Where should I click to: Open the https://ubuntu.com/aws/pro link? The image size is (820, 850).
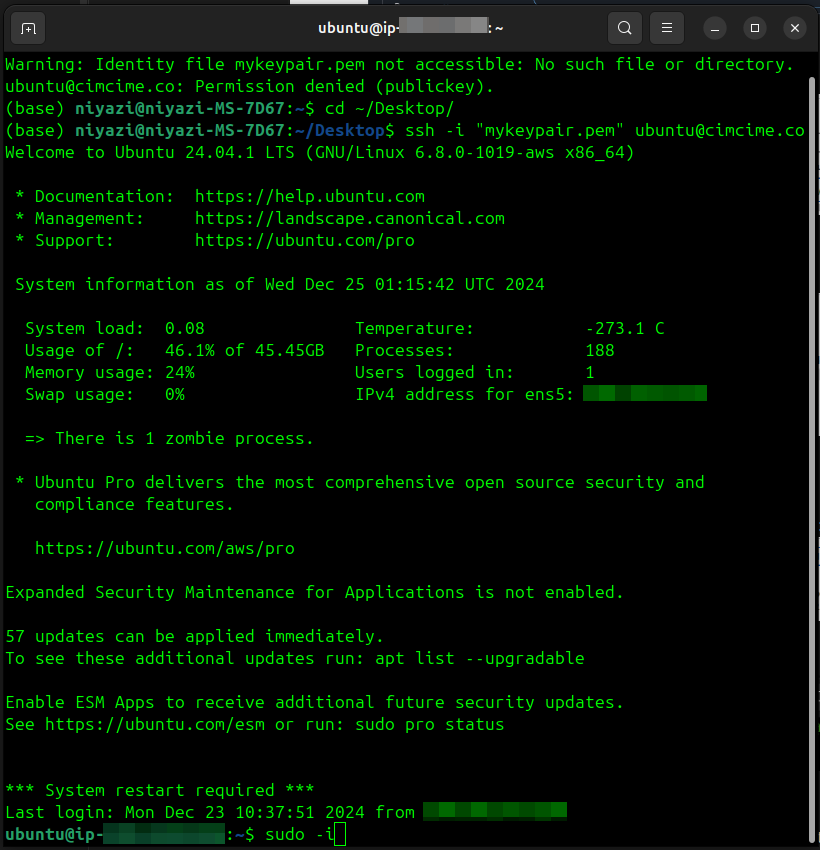pos(165,548)
